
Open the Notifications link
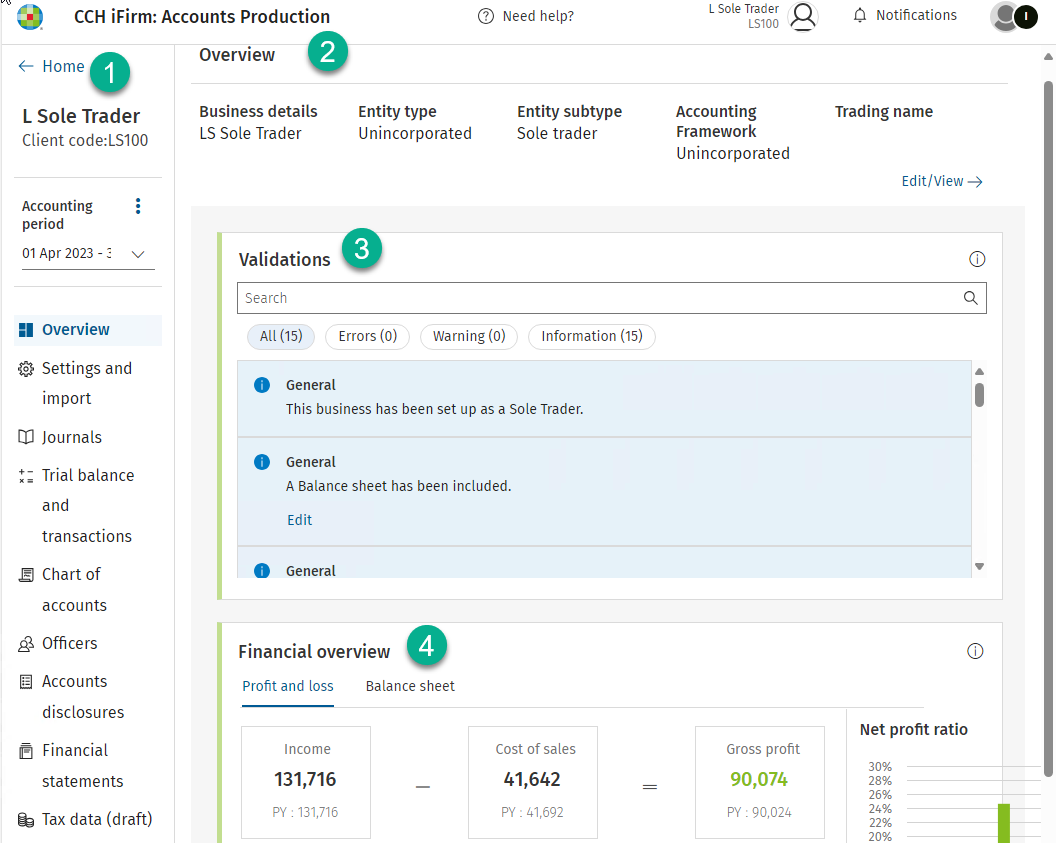tap(916, 15)
